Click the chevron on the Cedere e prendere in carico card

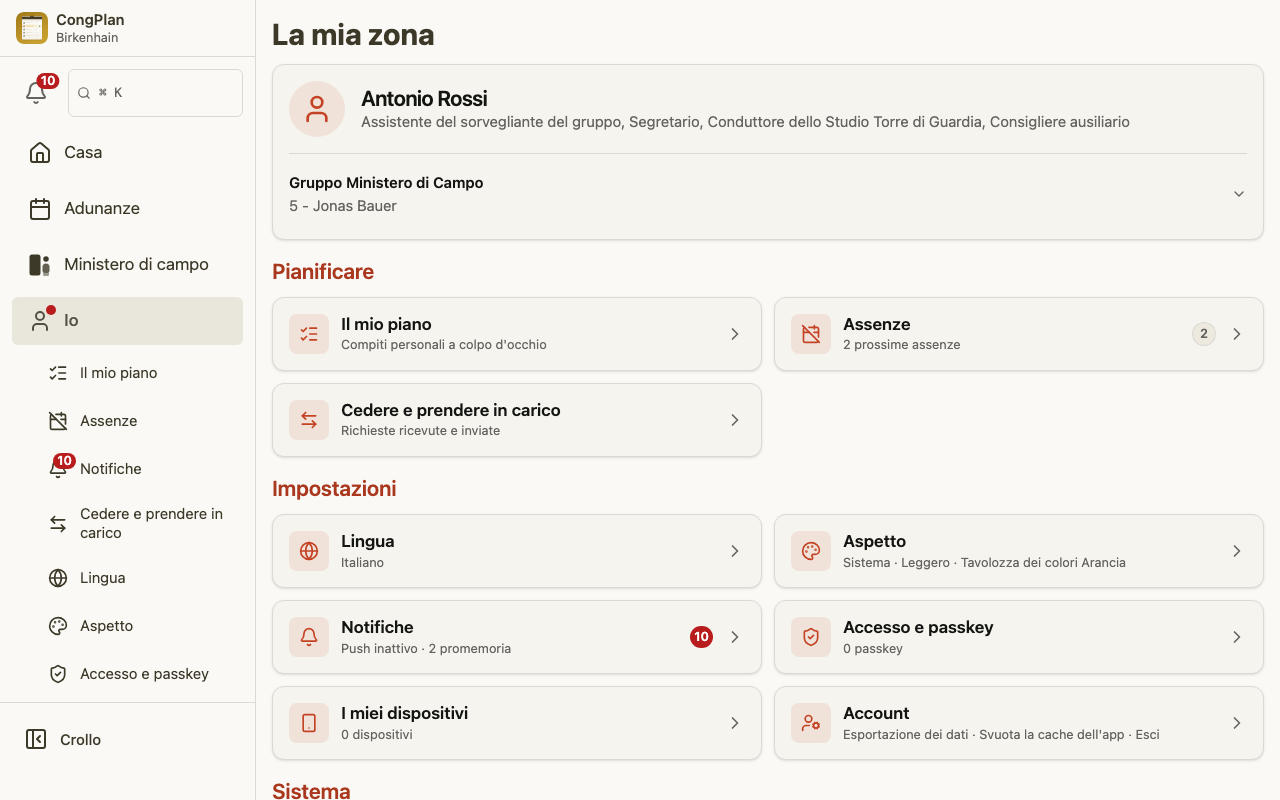(x=735, y=420)
